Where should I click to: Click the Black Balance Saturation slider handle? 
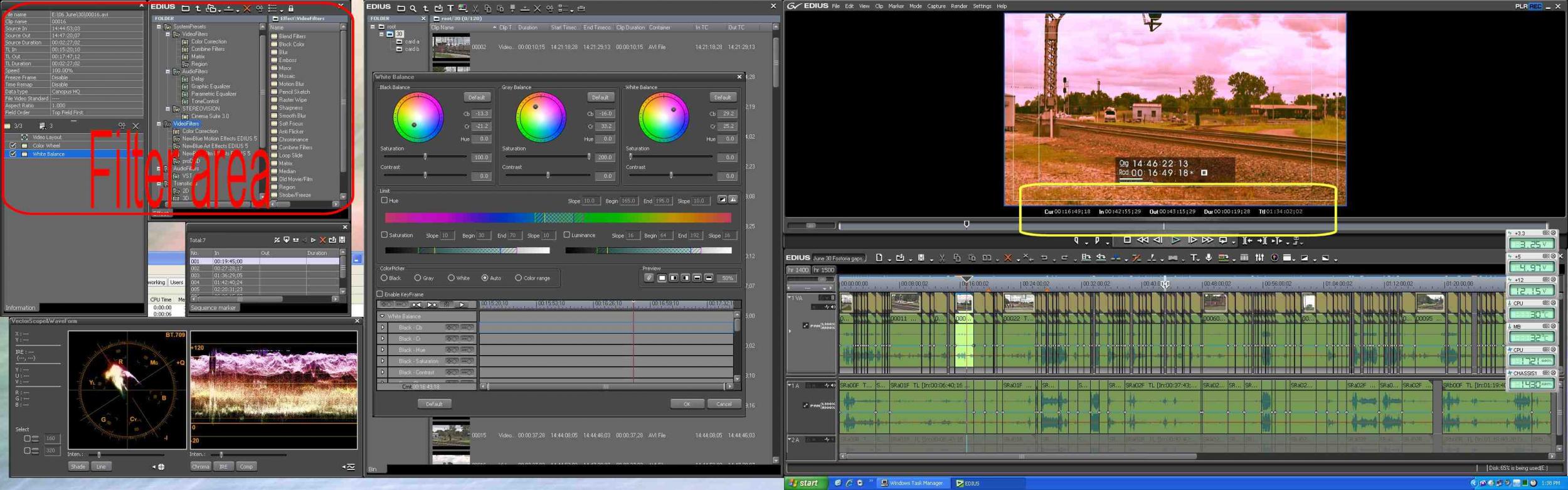click(425, 156)
